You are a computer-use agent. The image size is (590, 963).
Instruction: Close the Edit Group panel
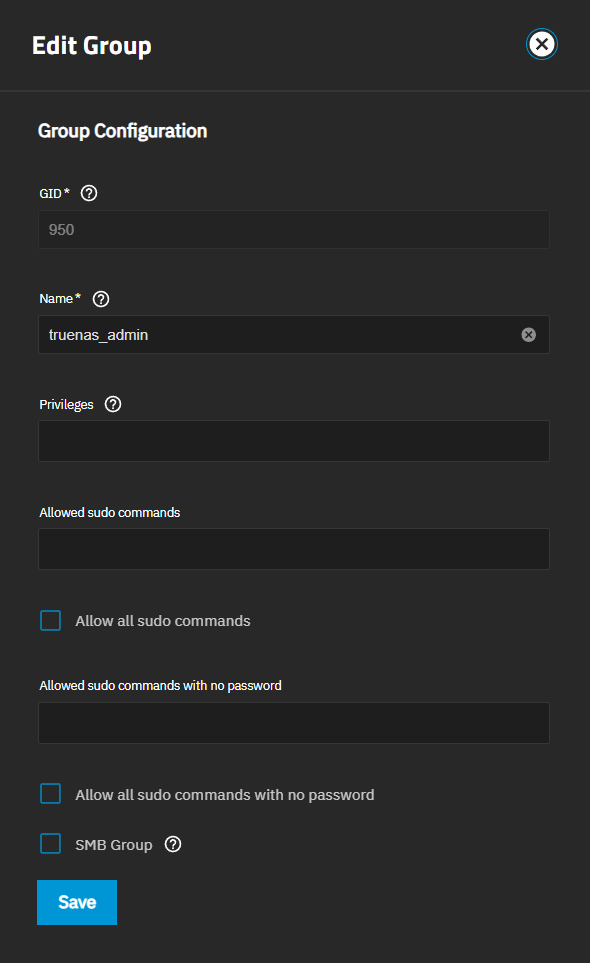point(541,44)
